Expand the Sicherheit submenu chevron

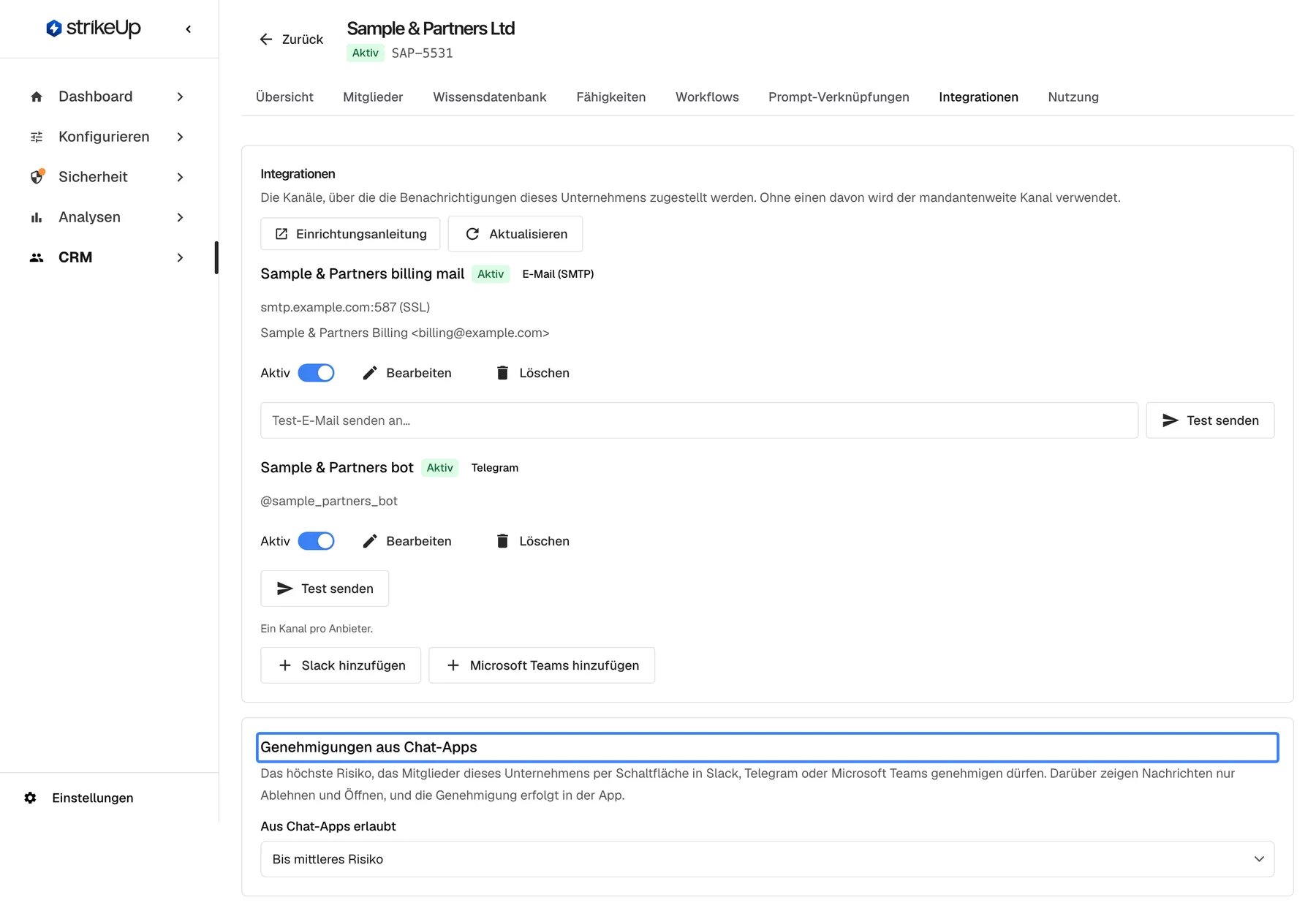[x=180, y=177]
